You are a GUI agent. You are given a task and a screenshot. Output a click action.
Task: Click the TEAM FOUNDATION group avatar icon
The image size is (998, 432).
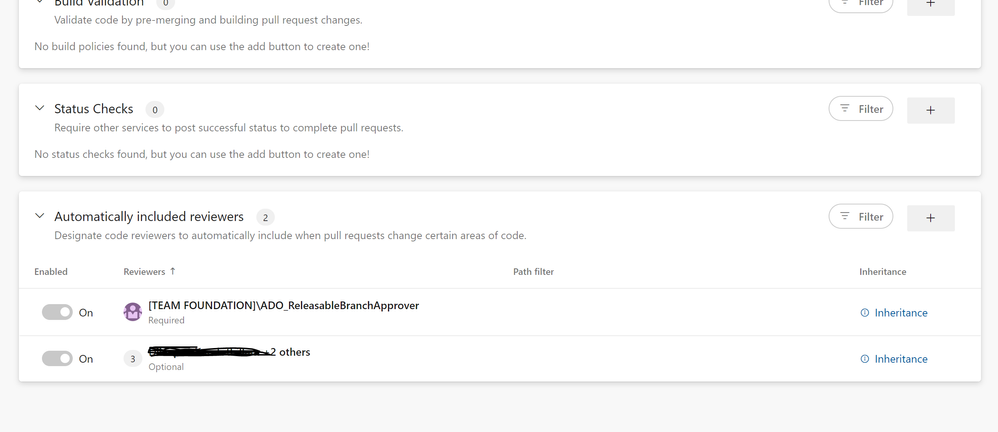tap(133, 312)
